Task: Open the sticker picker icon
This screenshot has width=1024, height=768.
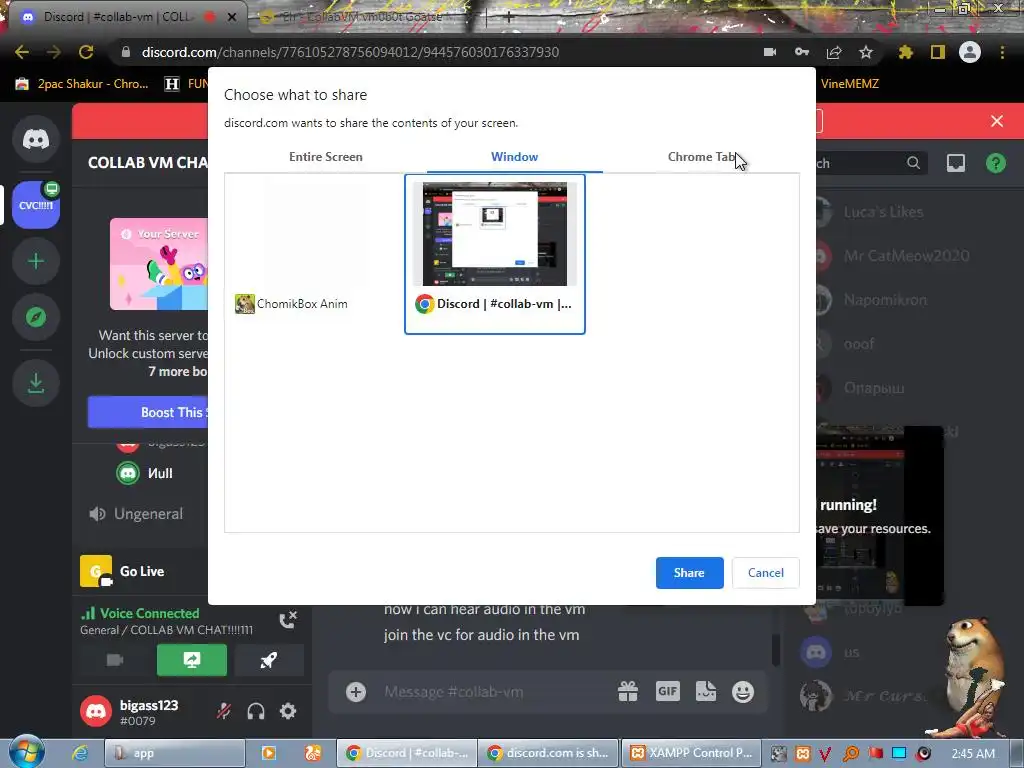Action: [x=705, y=692]
